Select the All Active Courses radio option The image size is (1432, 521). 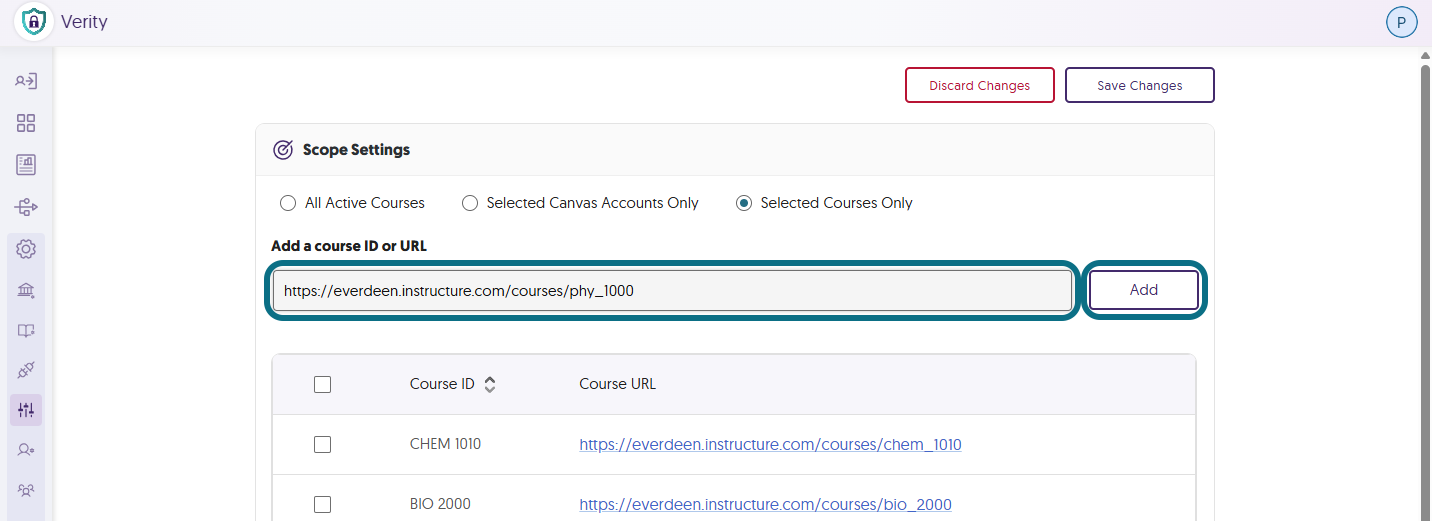pyautogui.click(x=288, y=203)
